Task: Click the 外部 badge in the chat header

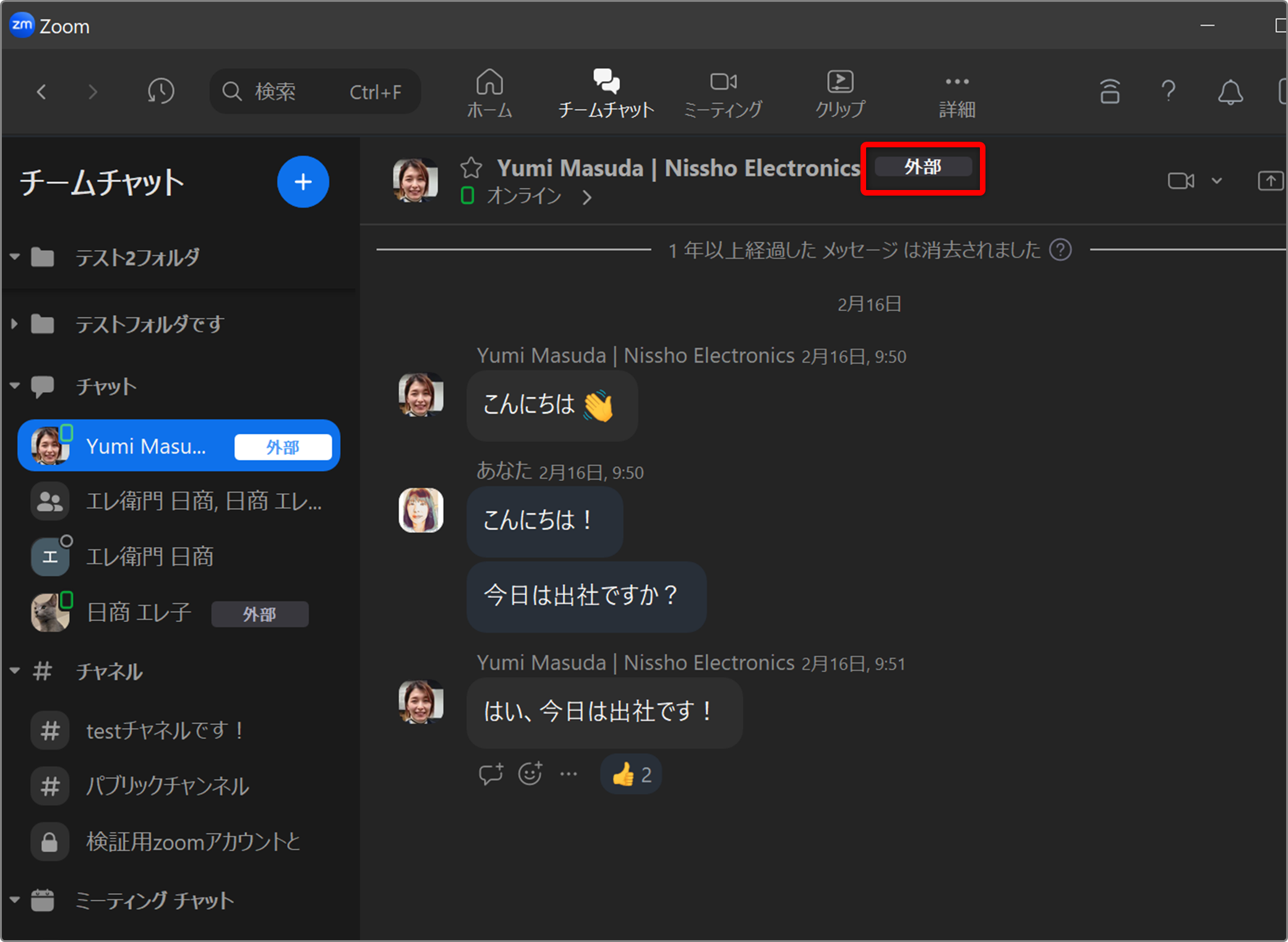Action: [923, 167]
